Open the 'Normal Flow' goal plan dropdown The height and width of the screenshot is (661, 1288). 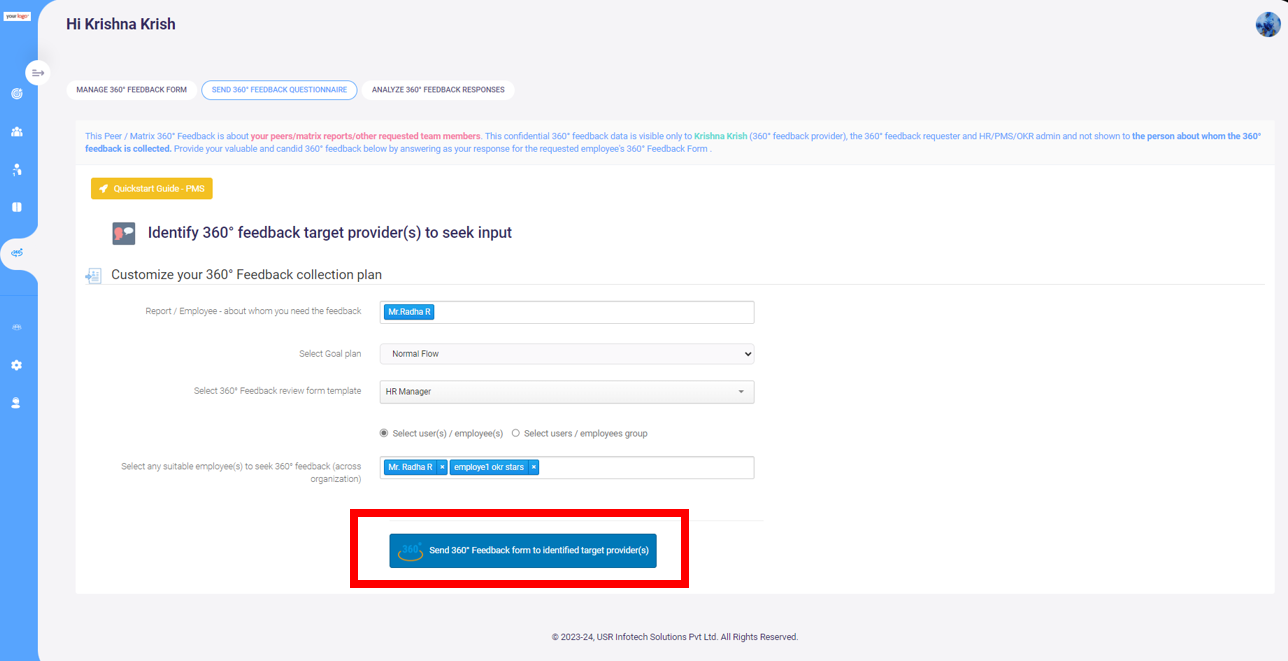point(567,354)
